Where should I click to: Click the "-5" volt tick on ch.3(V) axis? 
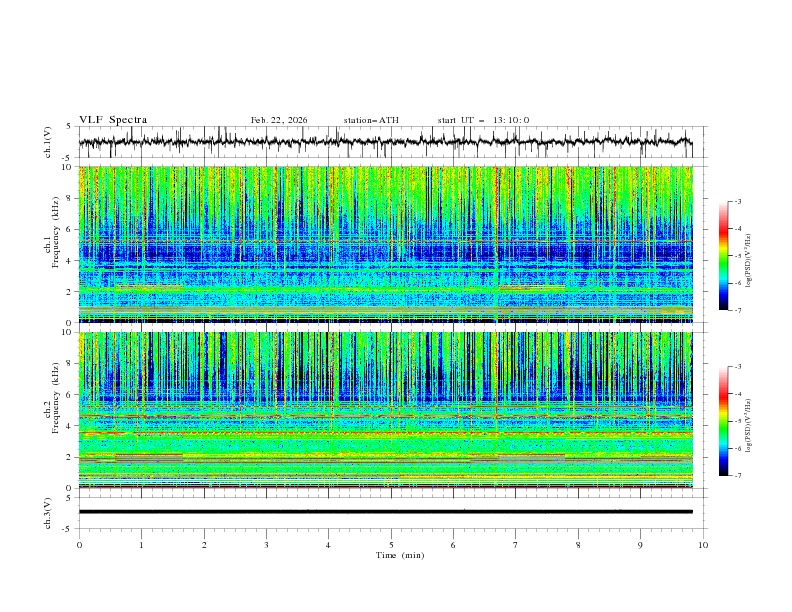tap(67, 529)
